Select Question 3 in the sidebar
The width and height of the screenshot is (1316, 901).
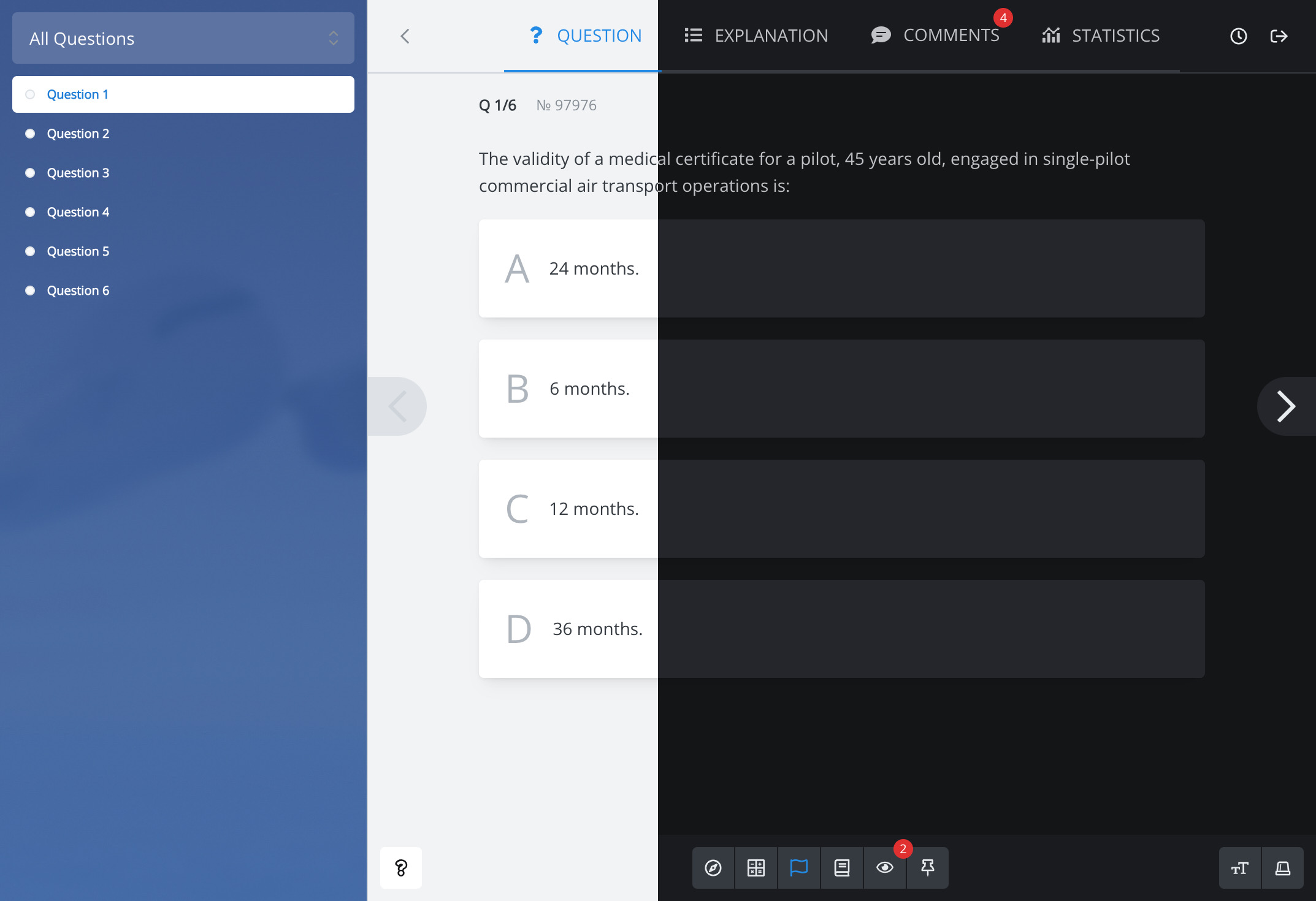click(x=183, y=173)
